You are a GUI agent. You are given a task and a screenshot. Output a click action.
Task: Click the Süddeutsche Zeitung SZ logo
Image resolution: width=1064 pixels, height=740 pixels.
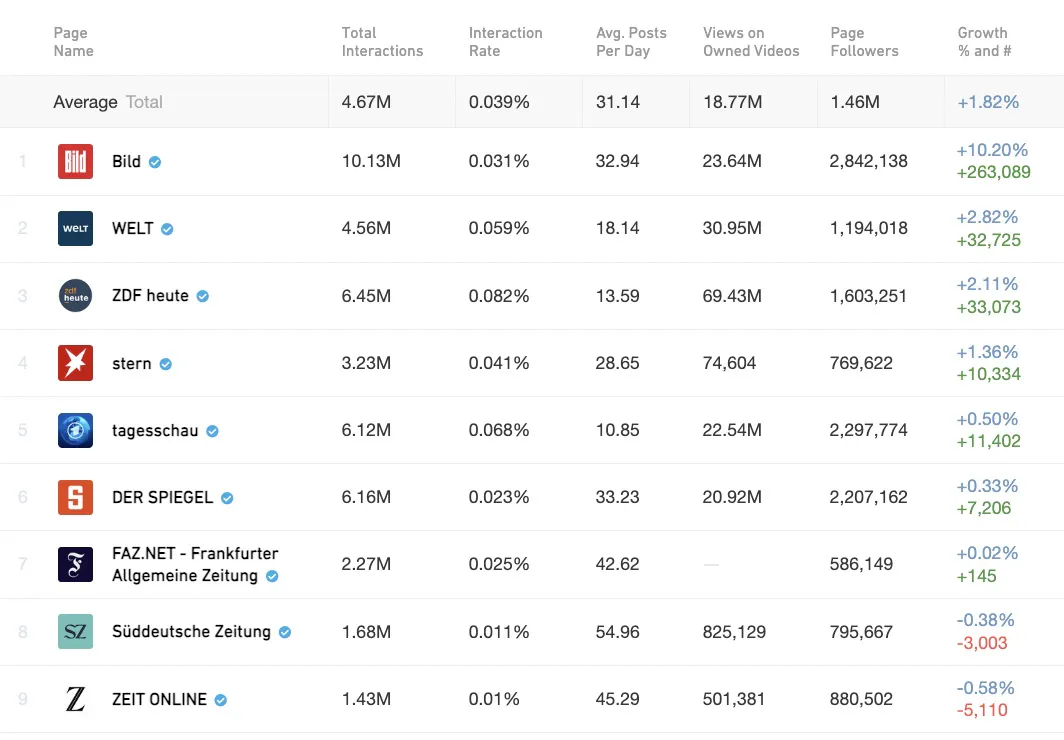click(x=75, y=632)
